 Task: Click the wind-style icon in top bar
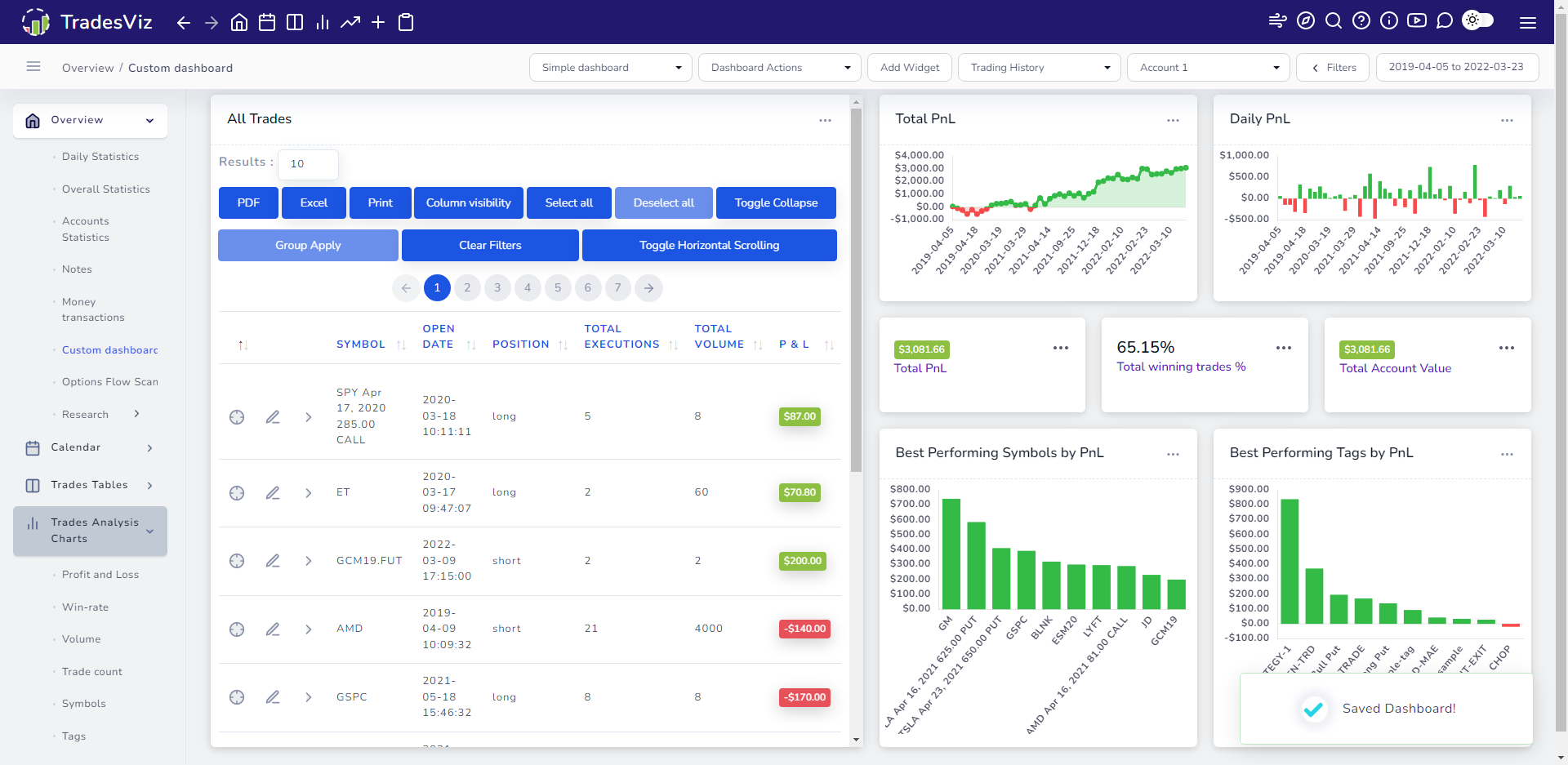pyautogui.click(x=1278, y=20)
